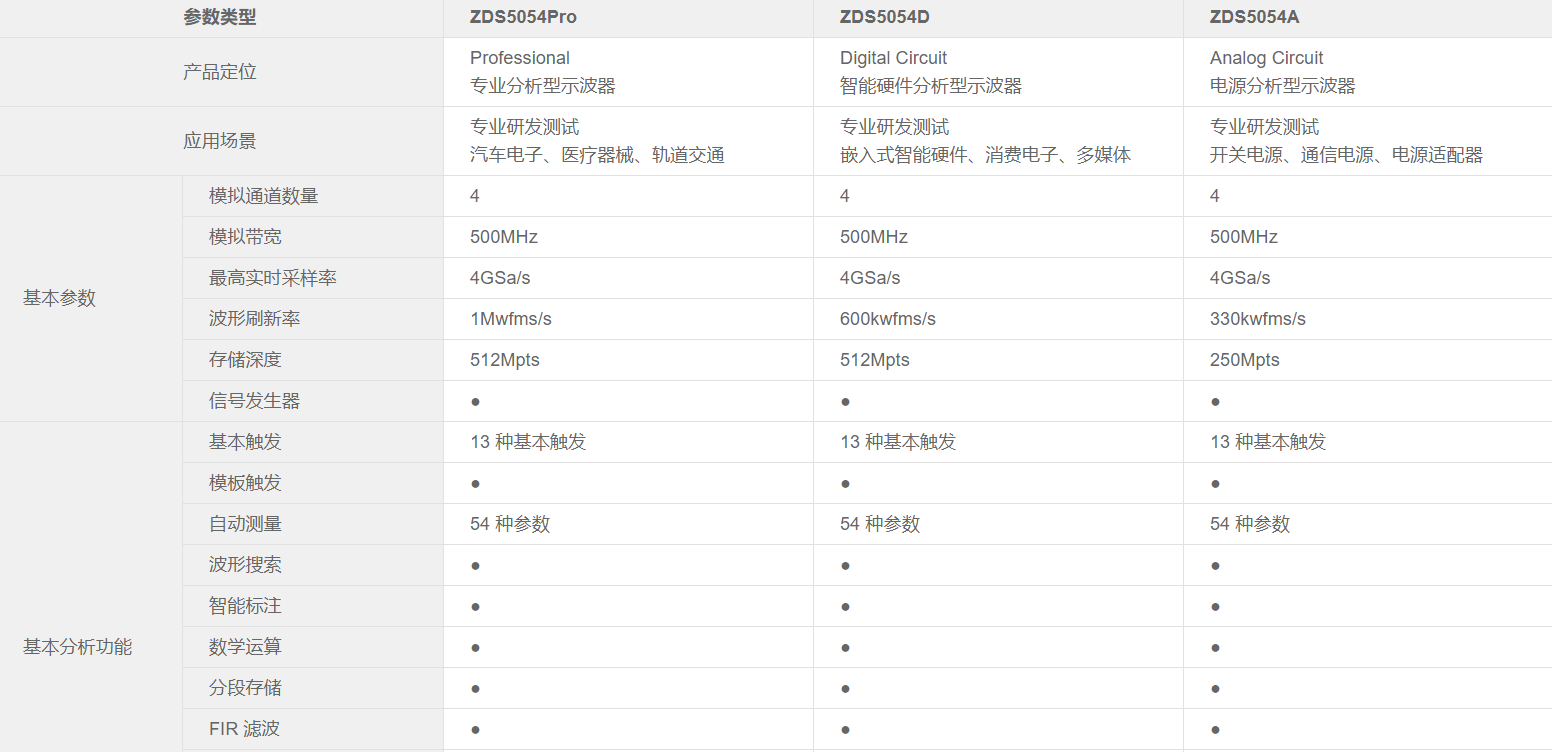Click the 参数类型 header cell
1552x752 pixels.
221,17
